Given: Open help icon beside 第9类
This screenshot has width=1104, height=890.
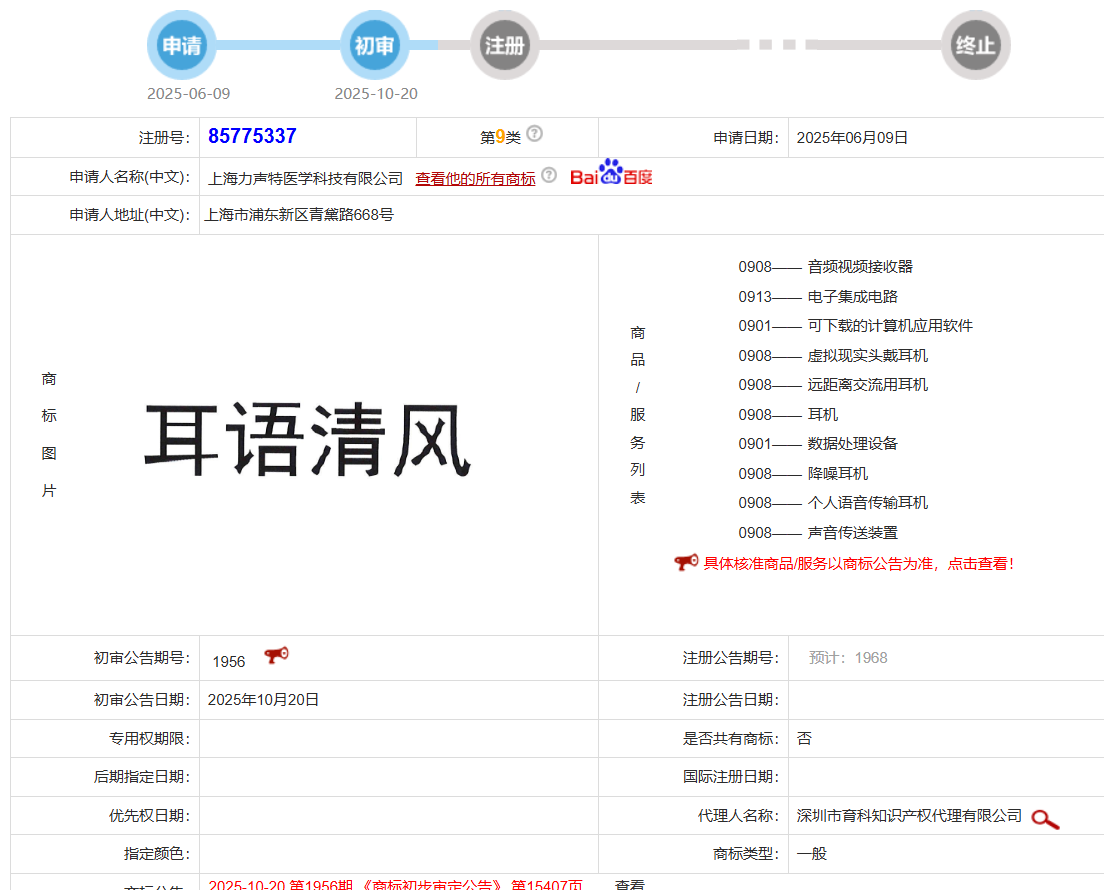Looking at the screenshot, I should click(535, 134).
